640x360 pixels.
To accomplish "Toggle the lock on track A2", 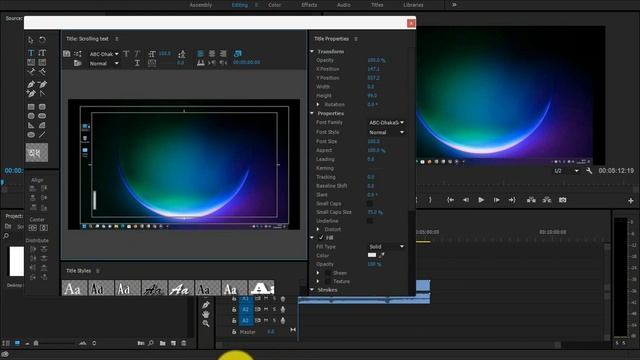I will (234, 309).
